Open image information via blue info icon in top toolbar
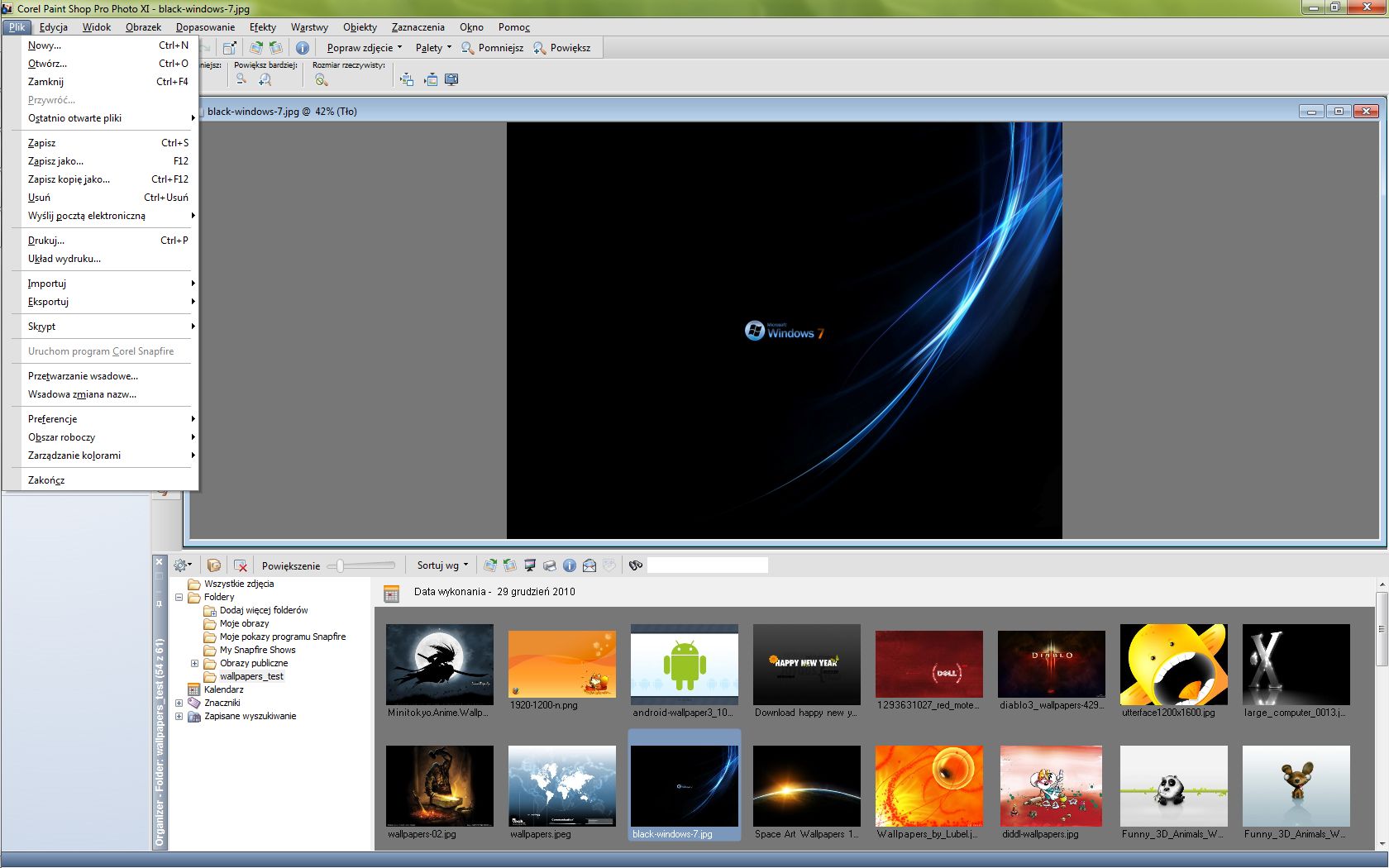 coord(303,48)
